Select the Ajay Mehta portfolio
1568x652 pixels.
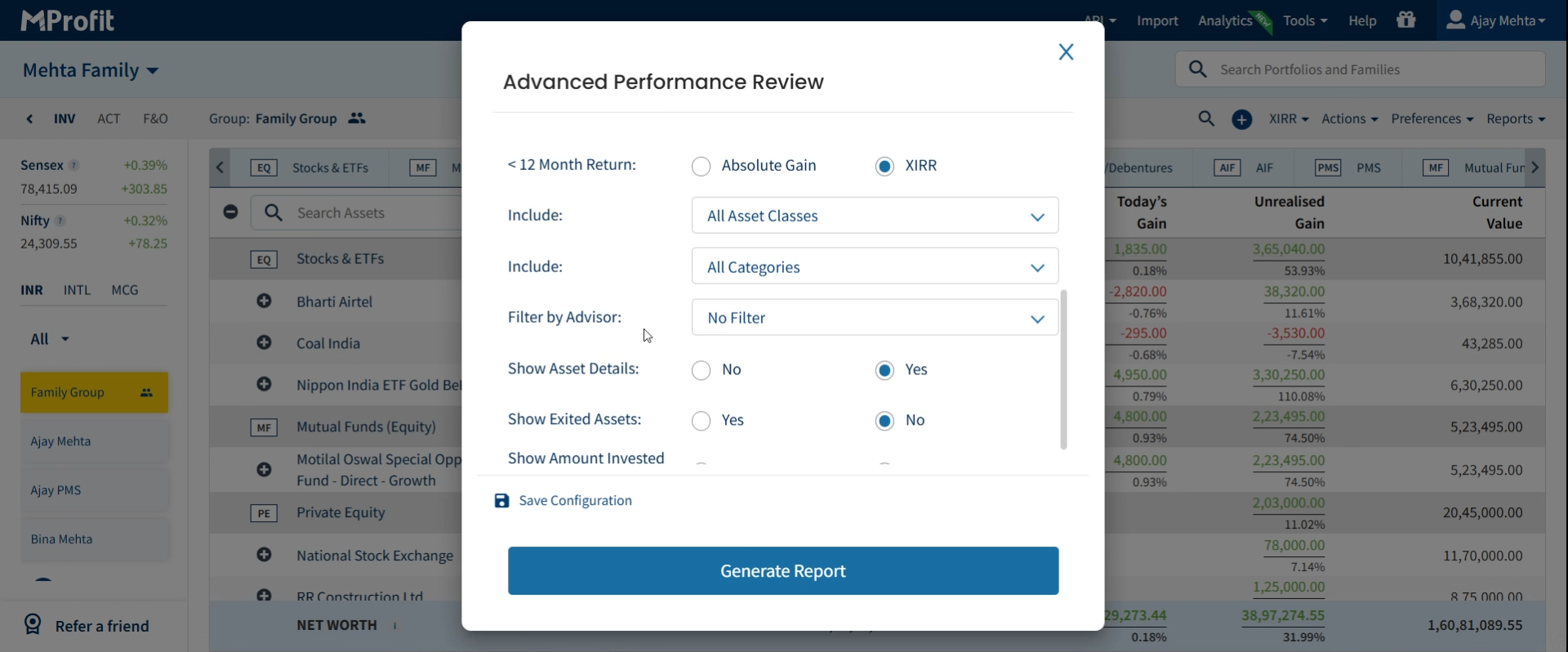(94, 442)
